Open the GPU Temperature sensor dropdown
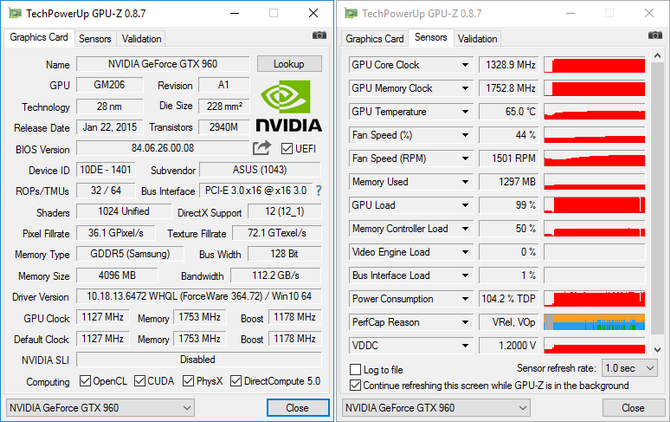670x422 pixels. click(x=465, y=112)
